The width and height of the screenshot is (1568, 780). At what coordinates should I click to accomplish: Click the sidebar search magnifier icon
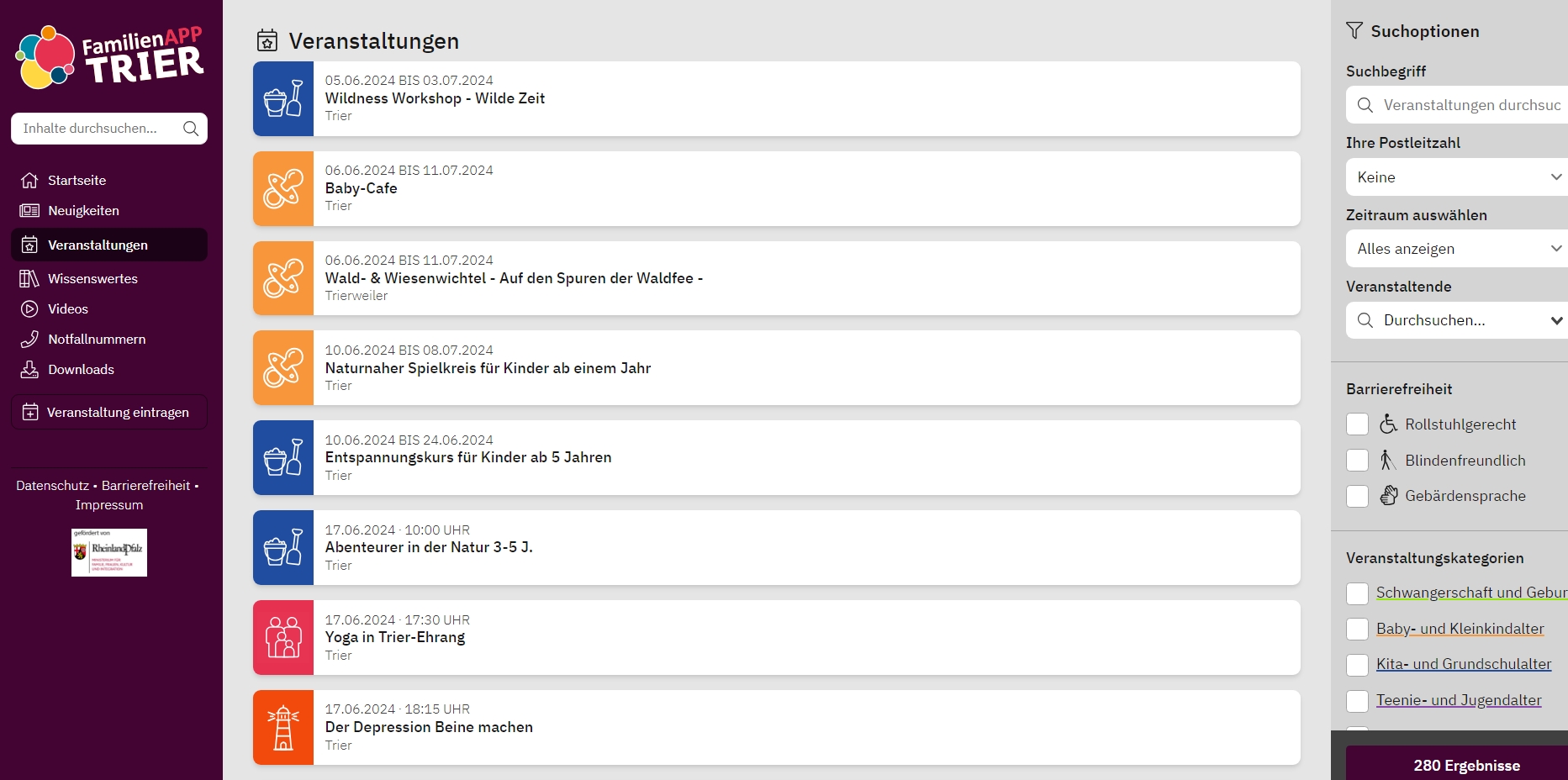click(x=191, y=129)
